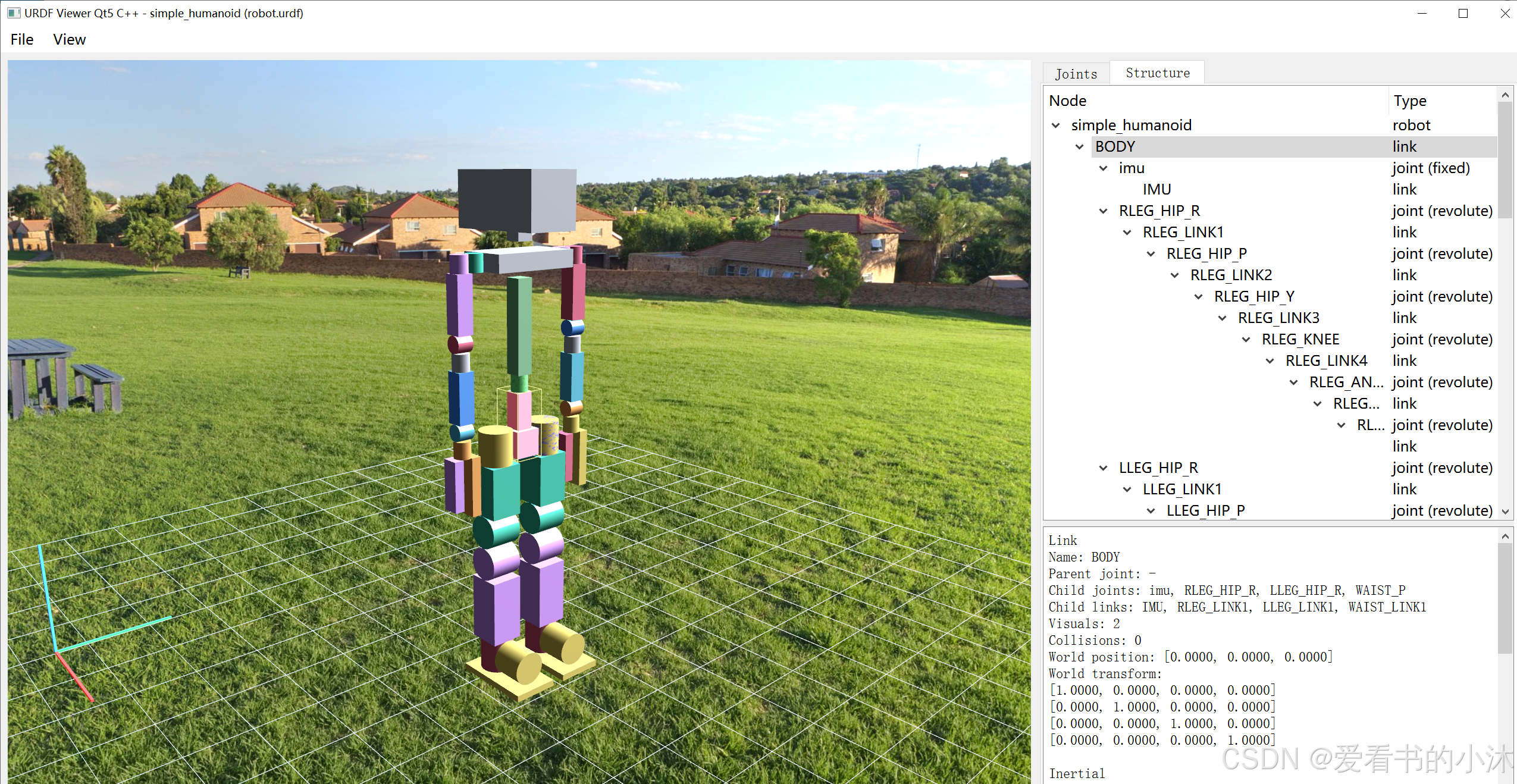Collapse the RLEG_KNEE joint node
The image size is (1517, 784).
click(x=1246, y=340)
